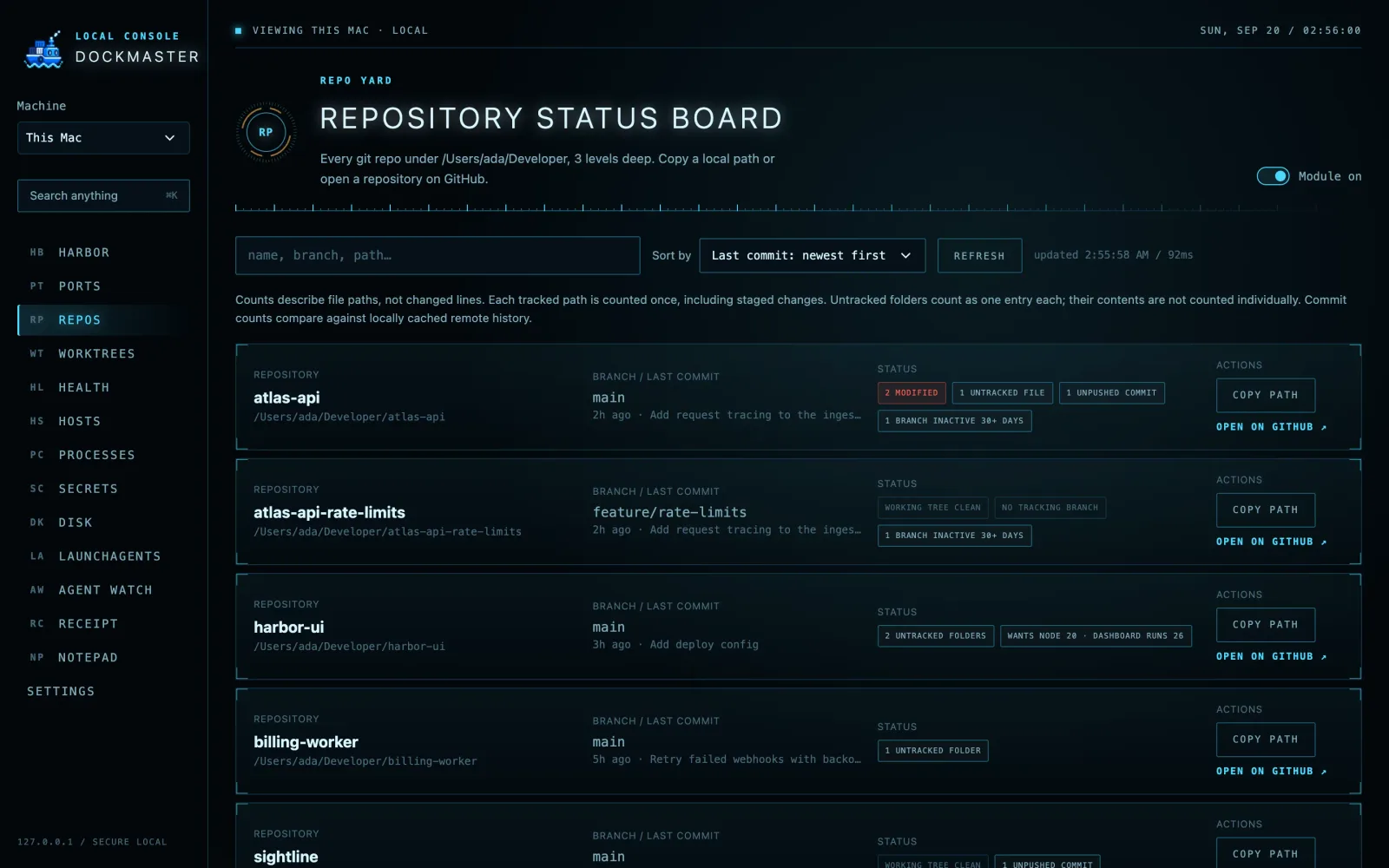Open atlas-api on GitHub
The height and width of the screenshot is (868, 1389).
click(1271, 427)
